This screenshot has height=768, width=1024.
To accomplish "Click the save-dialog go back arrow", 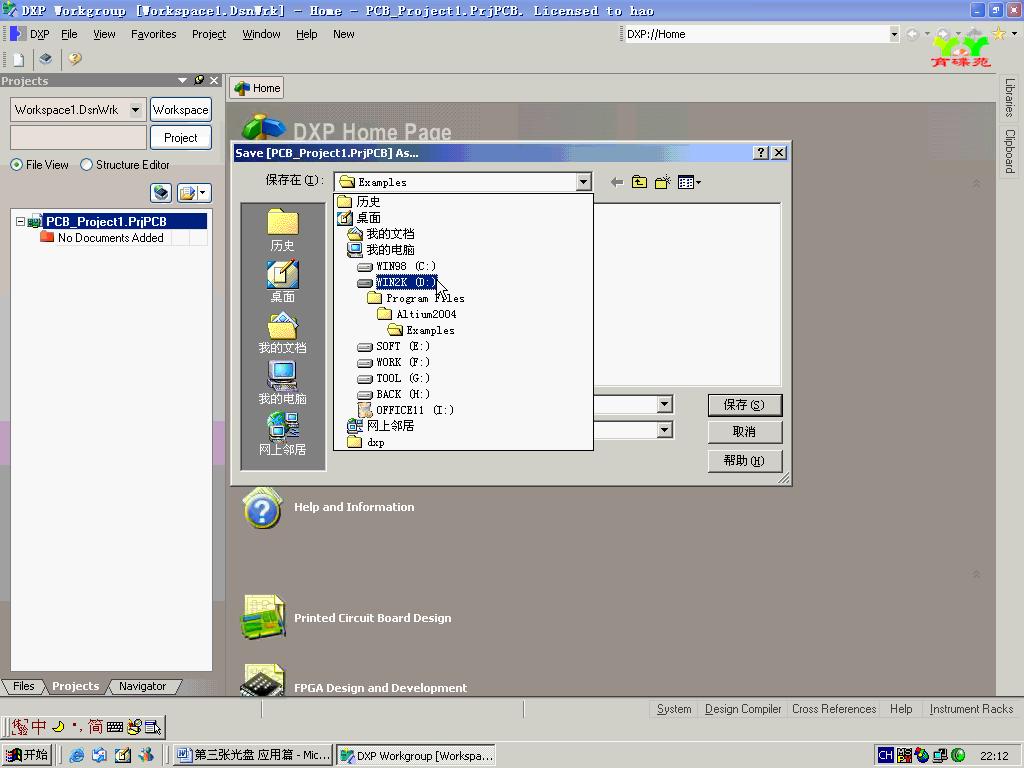I will pyautogui.click(x=616, y=182).
